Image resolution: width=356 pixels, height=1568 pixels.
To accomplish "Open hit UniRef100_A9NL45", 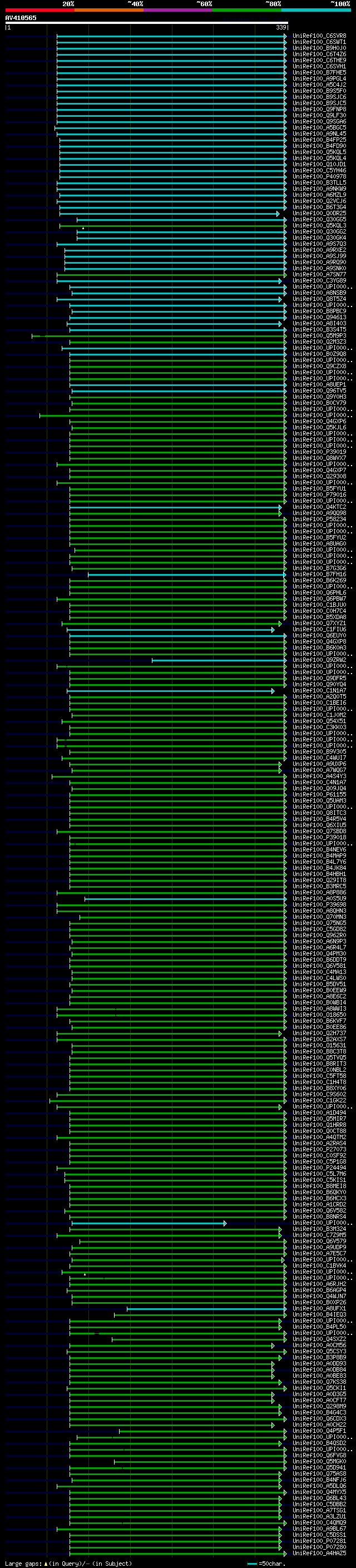I will pos(319,134).
